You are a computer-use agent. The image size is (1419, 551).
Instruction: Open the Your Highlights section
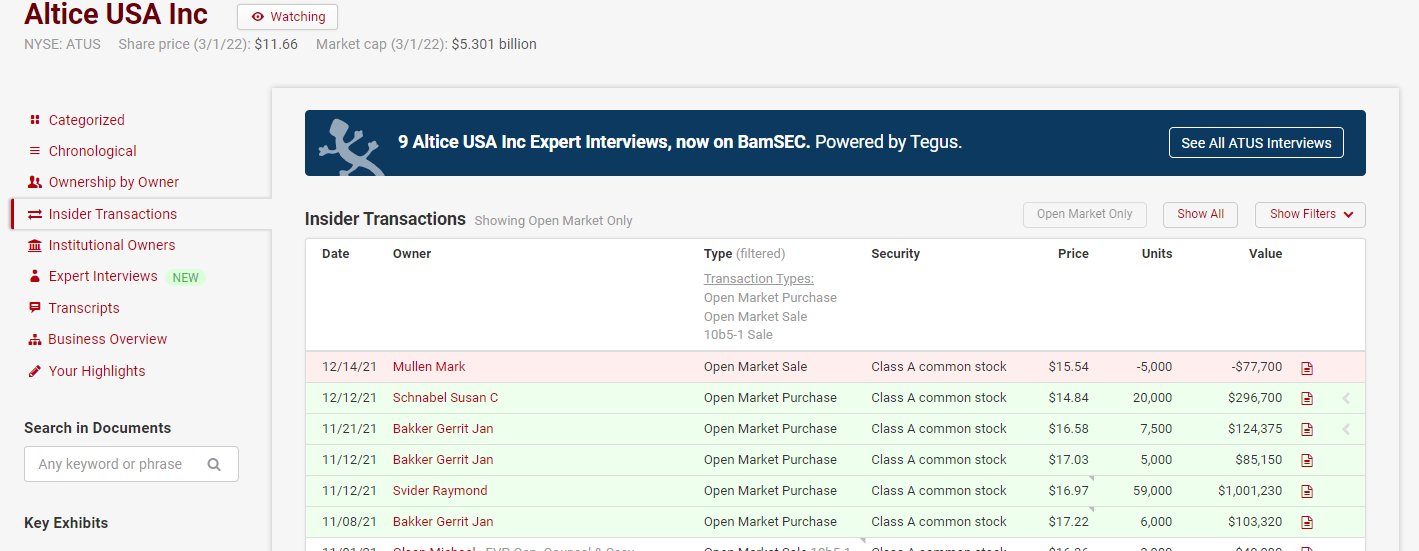[x=97, y=371]
